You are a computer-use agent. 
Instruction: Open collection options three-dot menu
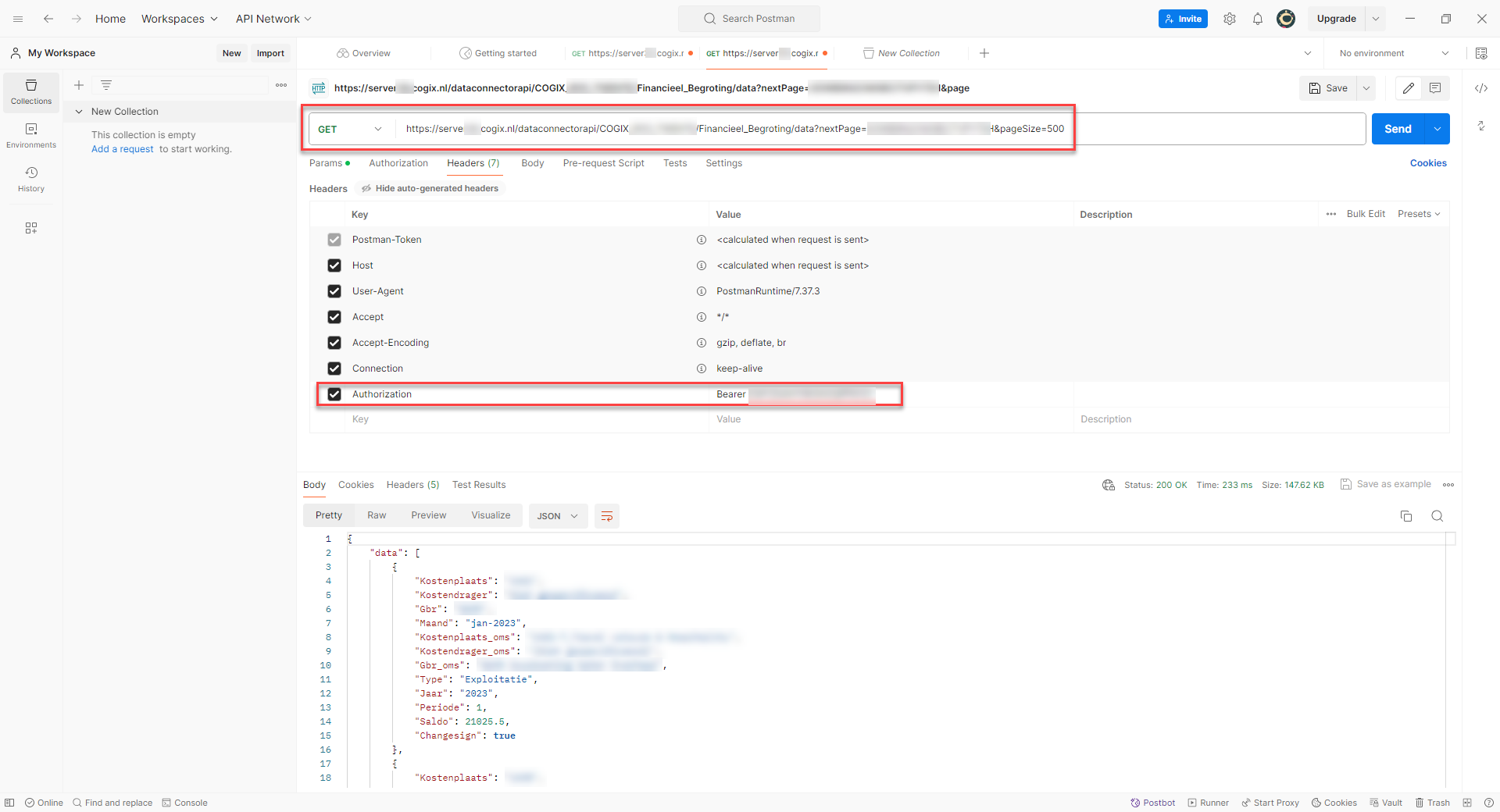[281, 85]
